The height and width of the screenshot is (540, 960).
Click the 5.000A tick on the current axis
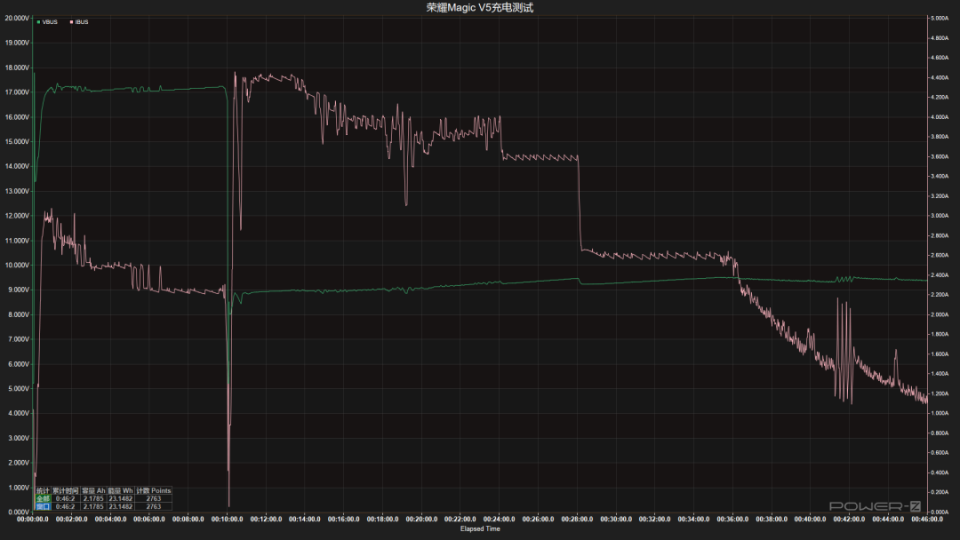click(939, 18)
